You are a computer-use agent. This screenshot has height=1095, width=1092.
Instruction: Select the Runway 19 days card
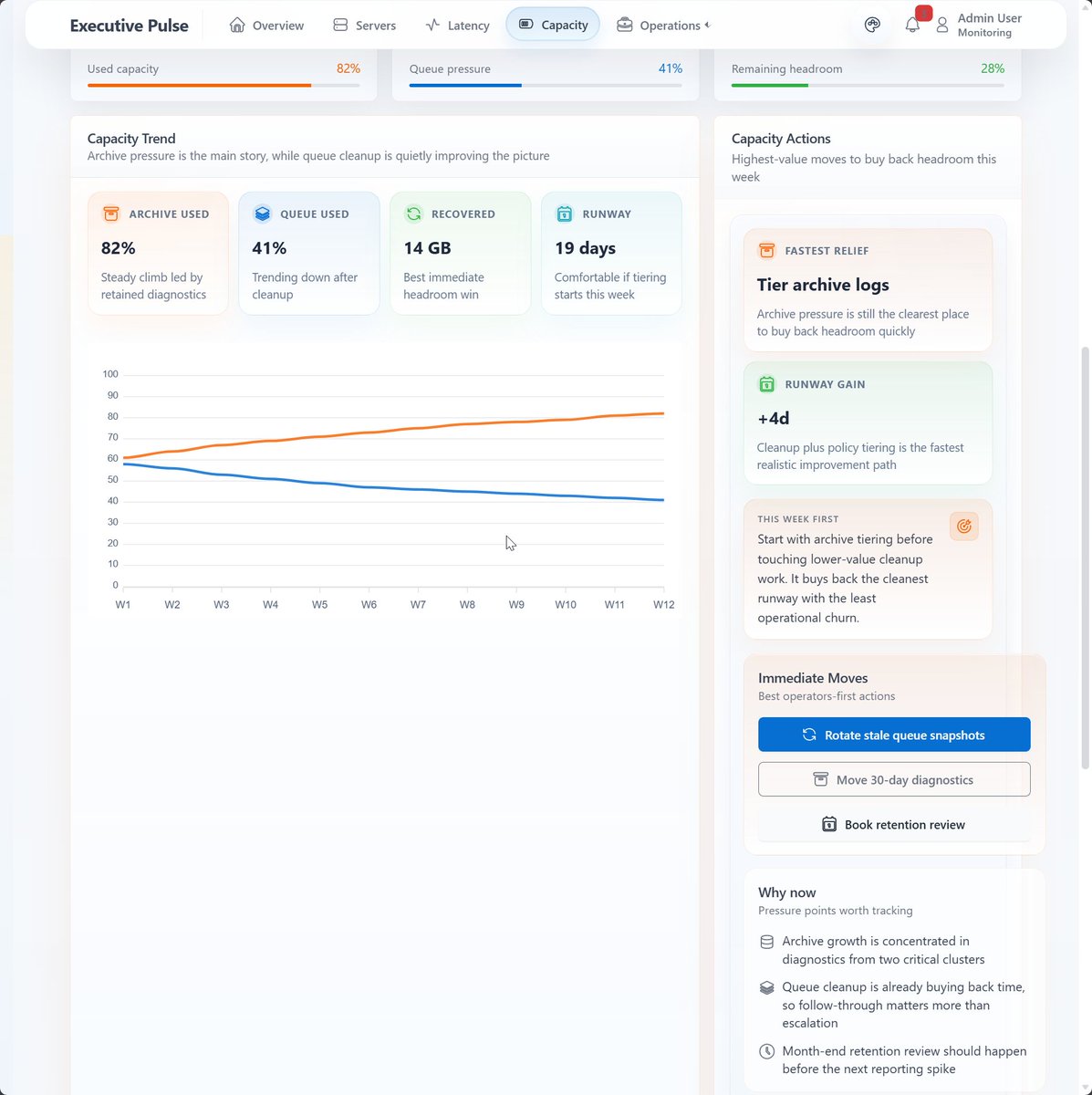tap(611, 254)
